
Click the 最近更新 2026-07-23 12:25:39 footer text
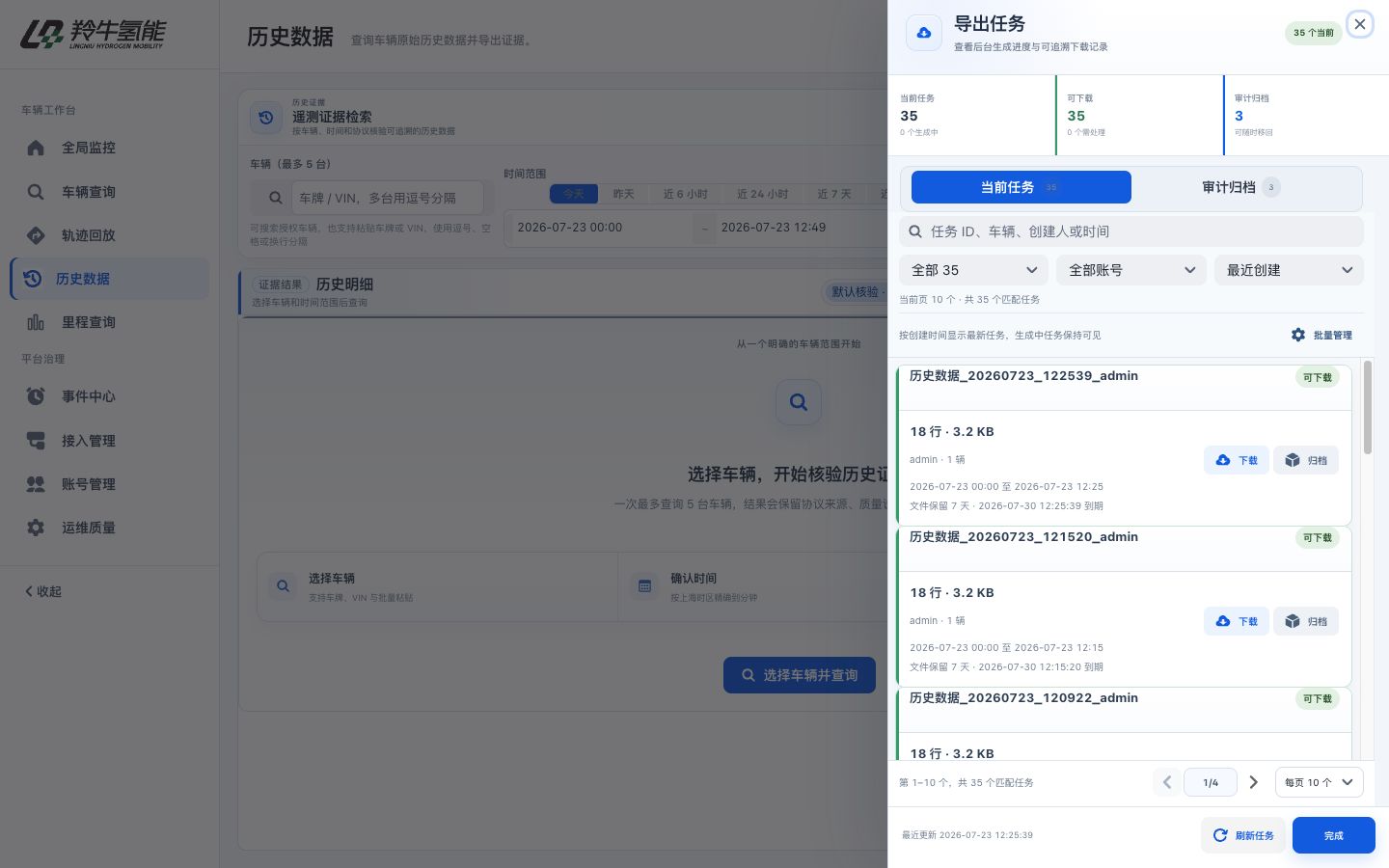coord(967,835)
